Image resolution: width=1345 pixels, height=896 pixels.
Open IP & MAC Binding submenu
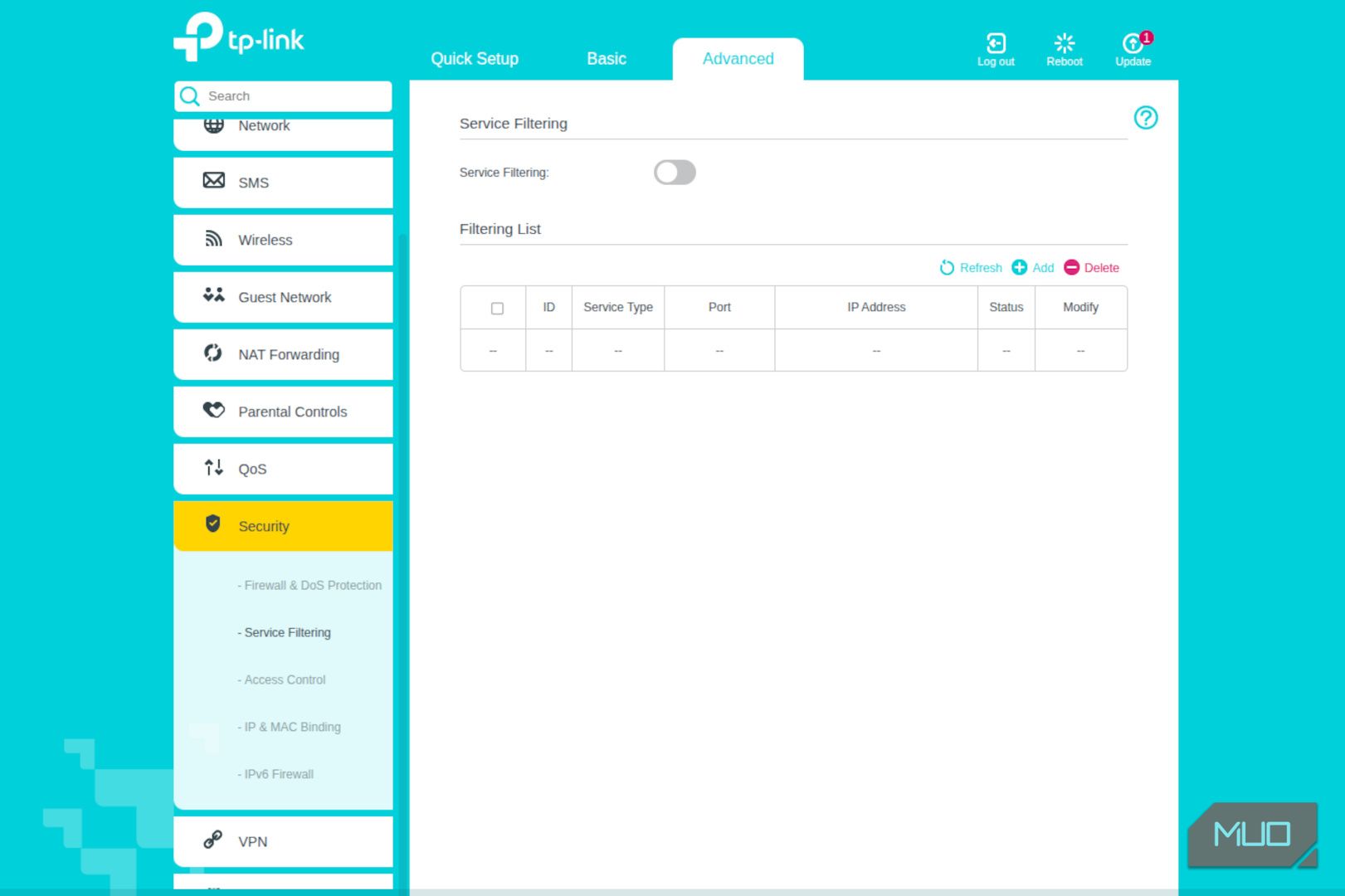click(x=289, y=727)
